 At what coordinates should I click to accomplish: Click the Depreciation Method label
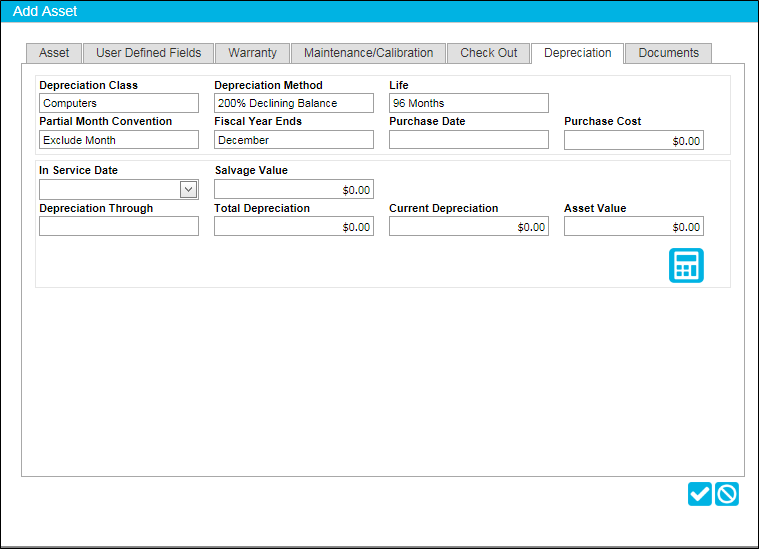click(268, 85)
